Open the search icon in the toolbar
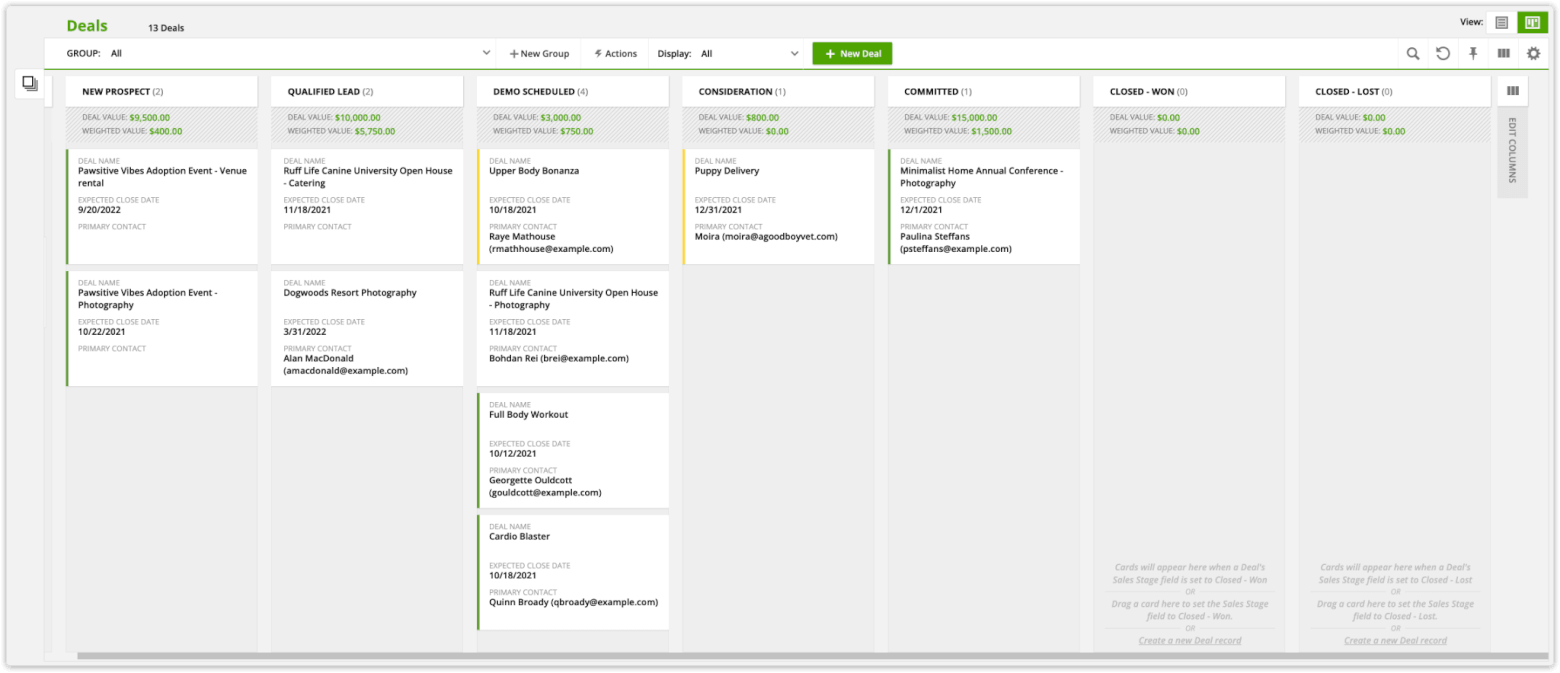Viewport: 1560px width, 673px height. (x=1412, y=53)
